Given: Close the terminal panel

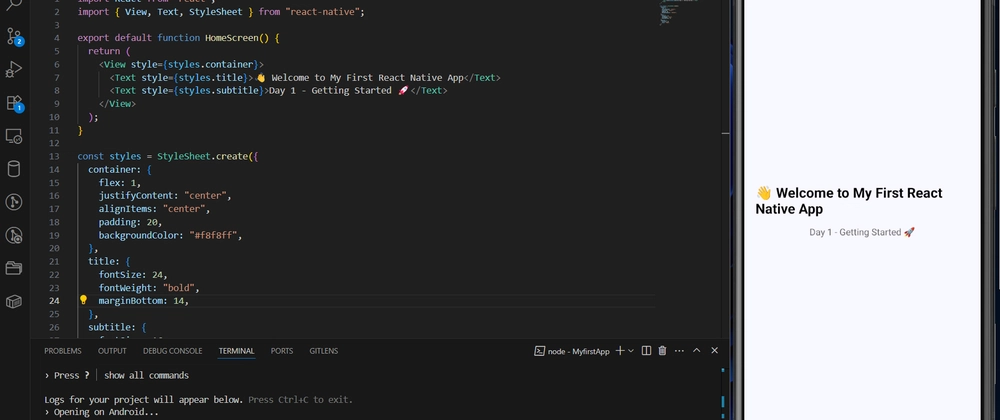Looking at the screenshot, I should tap(714, 351).
